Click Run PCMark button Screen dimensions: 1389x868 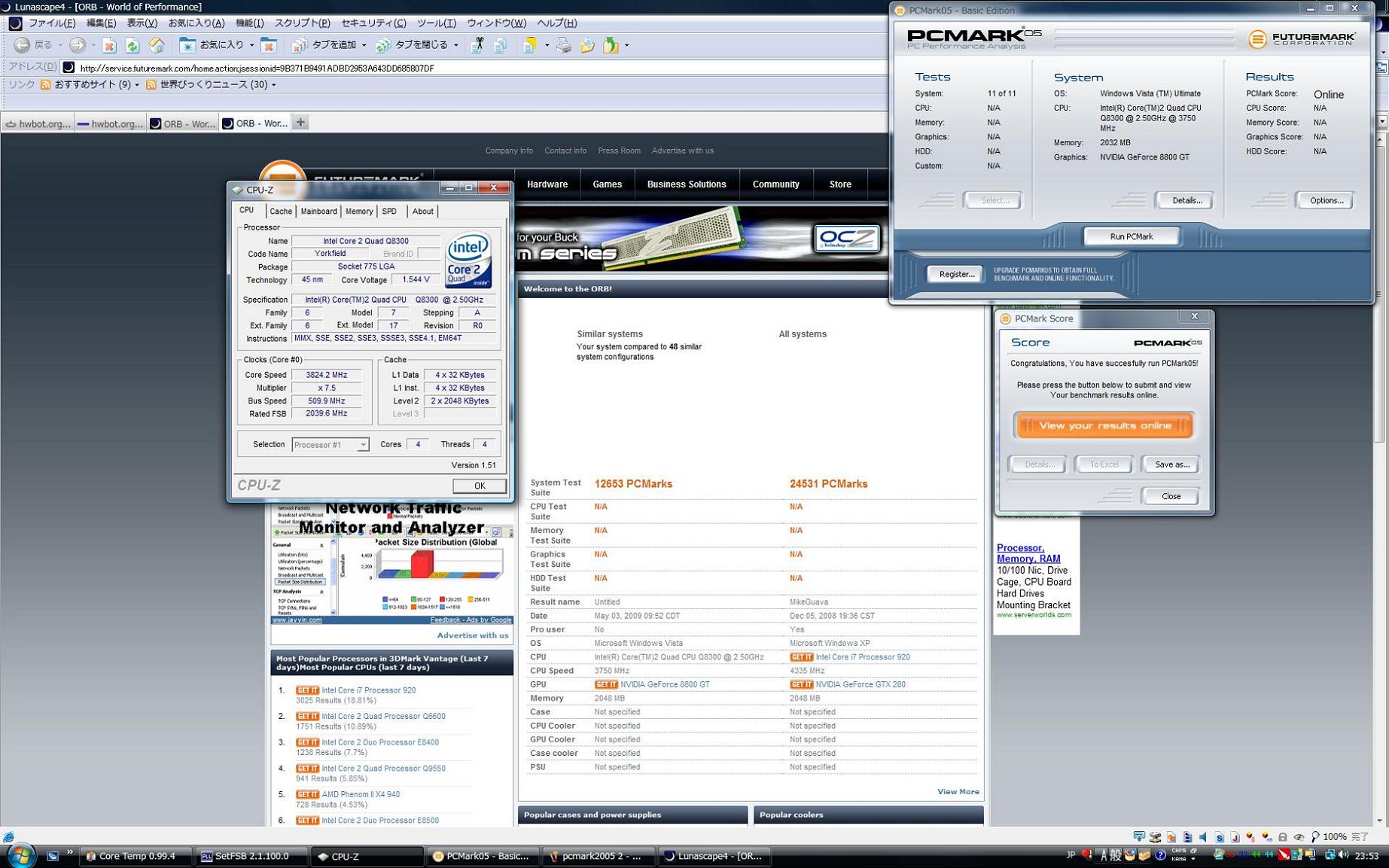1131,236
